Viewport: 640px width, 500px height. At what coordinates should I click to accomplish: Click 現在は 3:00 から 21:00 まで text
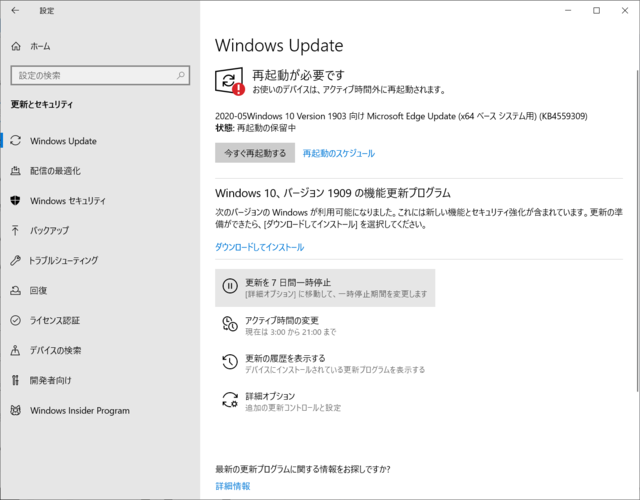click(x=290, y=332)
